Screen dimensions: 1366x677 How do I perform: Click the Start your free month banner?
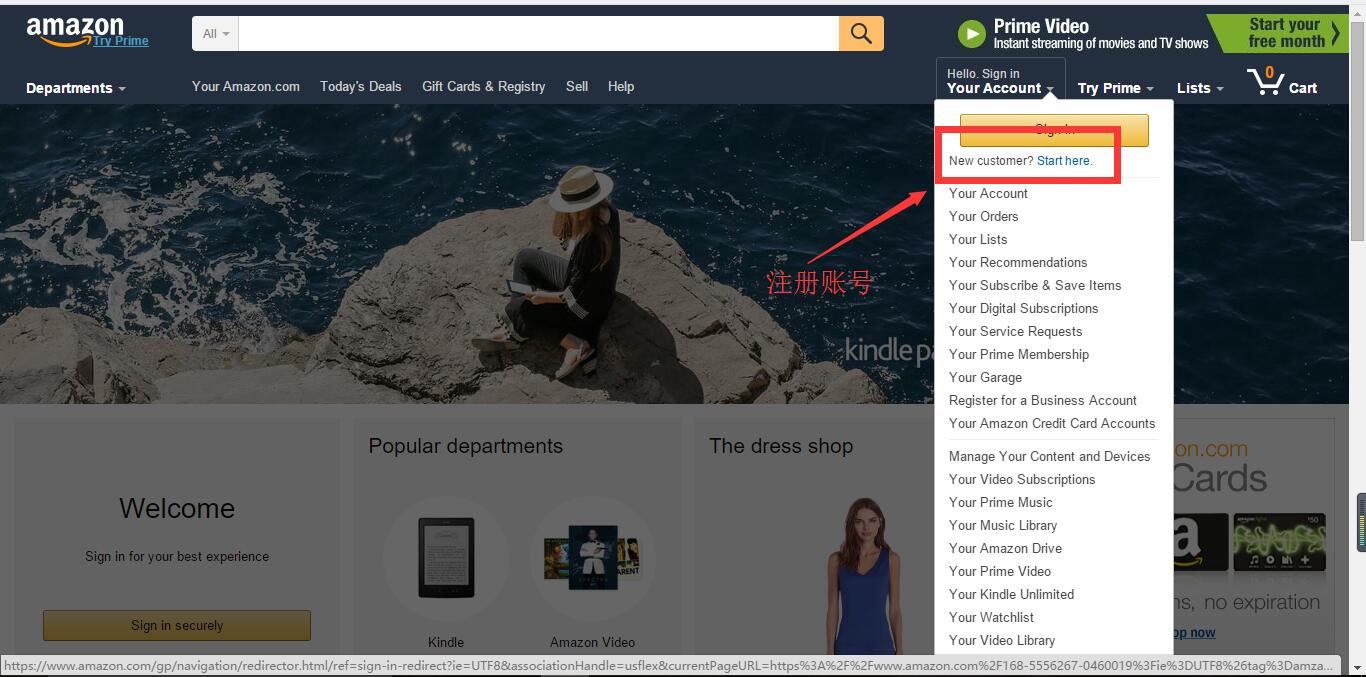tap(1277, 33)
